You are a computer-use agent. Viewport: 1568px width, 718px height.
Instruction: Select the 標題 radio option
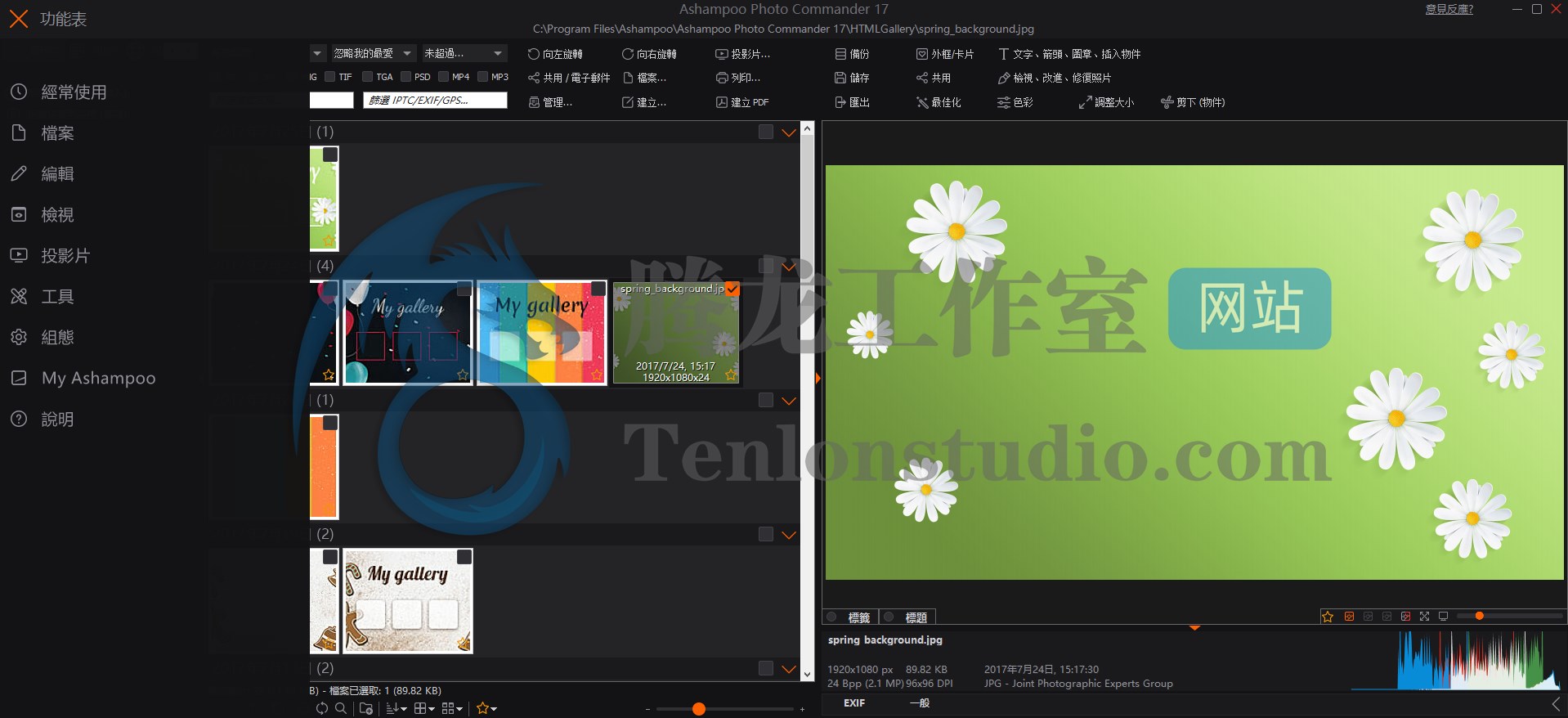point(889,617)
